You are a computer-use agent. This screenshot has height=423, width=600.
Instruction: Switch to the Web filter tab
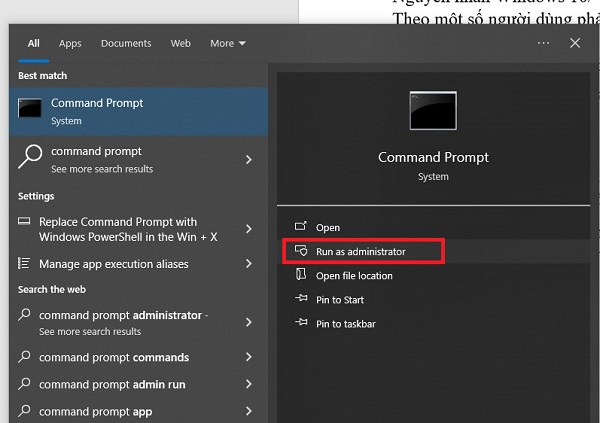(x=181, y=43)
